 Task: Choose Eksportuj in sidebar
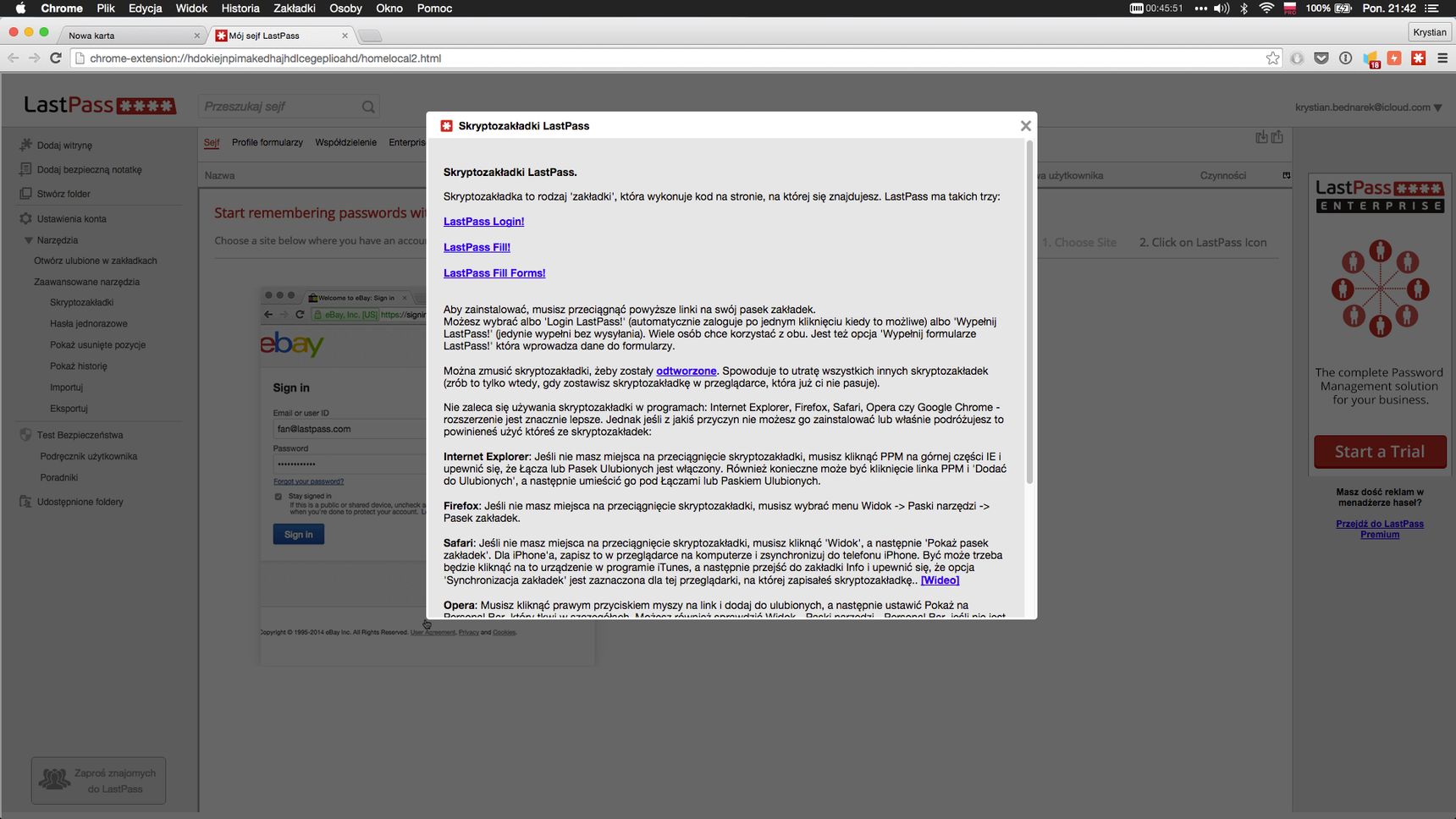tap(69, 408)
